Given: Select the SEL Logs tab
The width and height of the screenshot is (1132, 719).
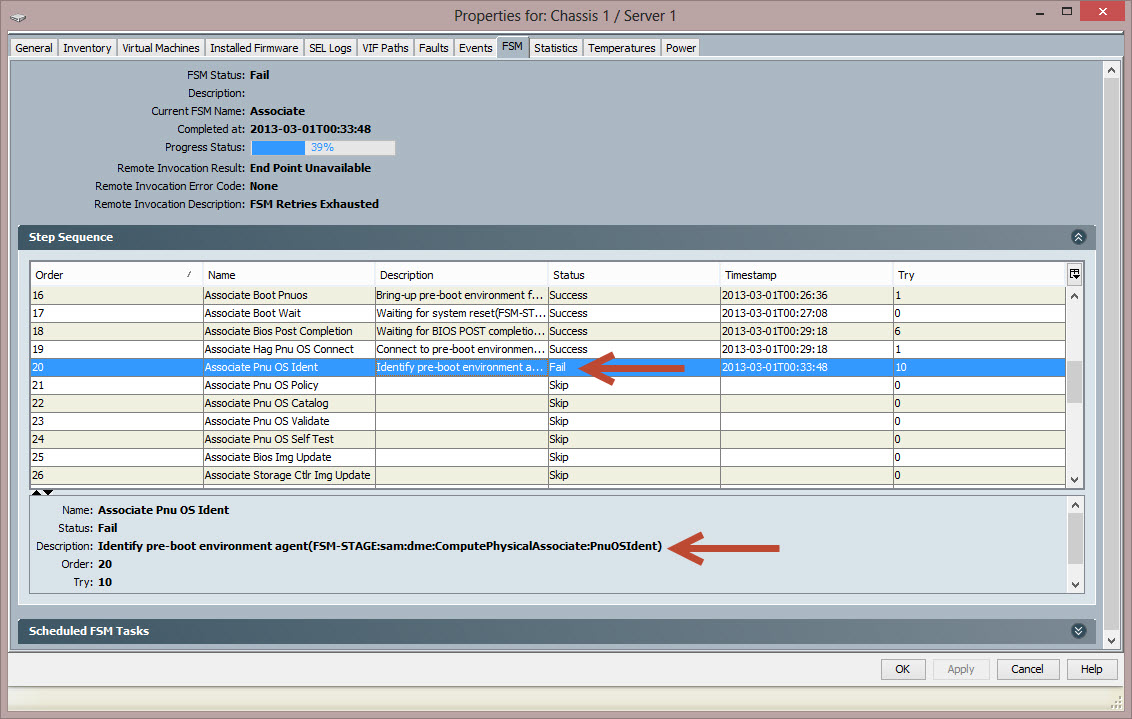Looking at the screenshot, I should [330, 46].
